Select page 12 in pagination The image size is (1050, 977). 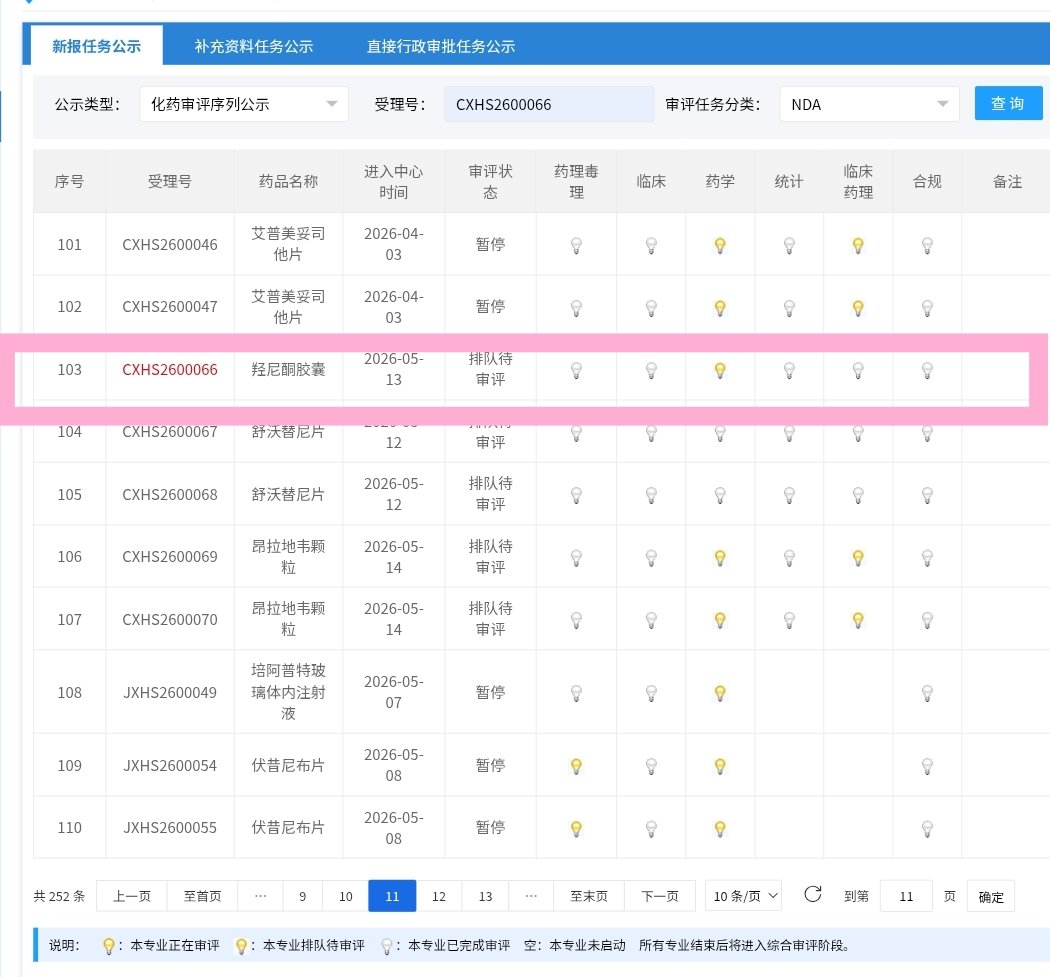click(x=439, y=896)
